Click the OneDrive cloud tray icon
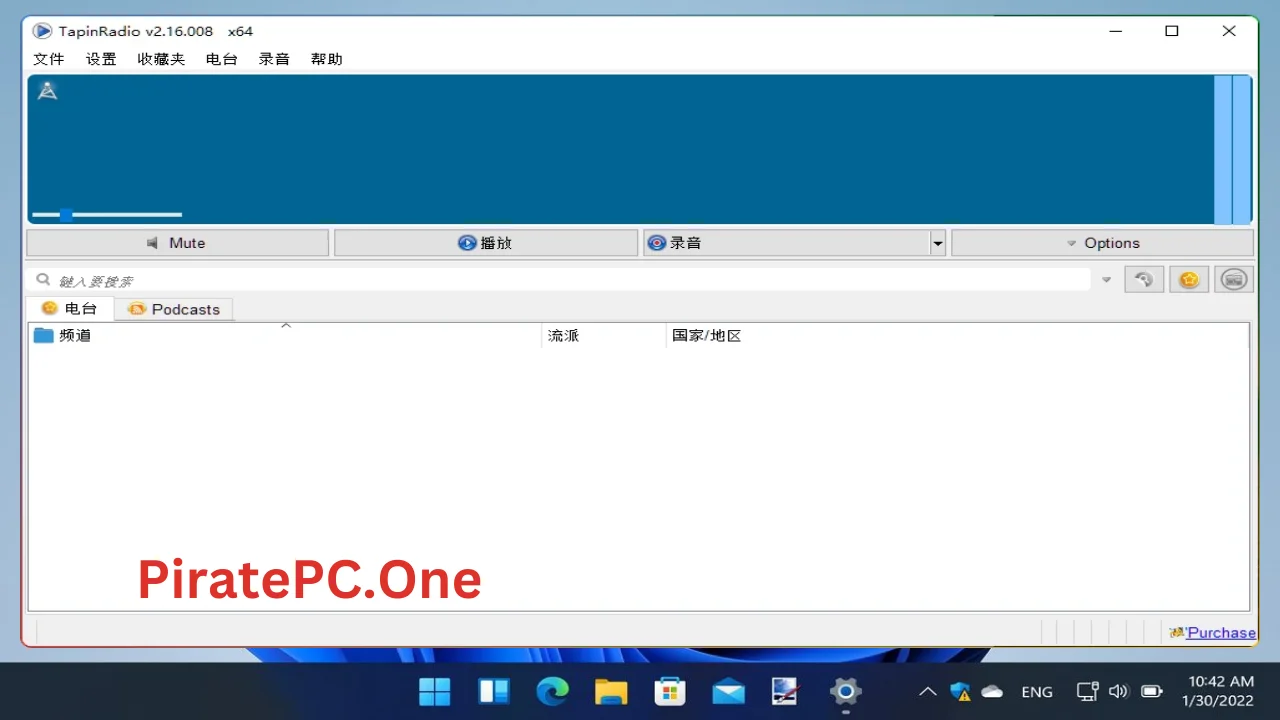Image resolution: width=1280 pixels, height=720 pixels. (992, 691)
